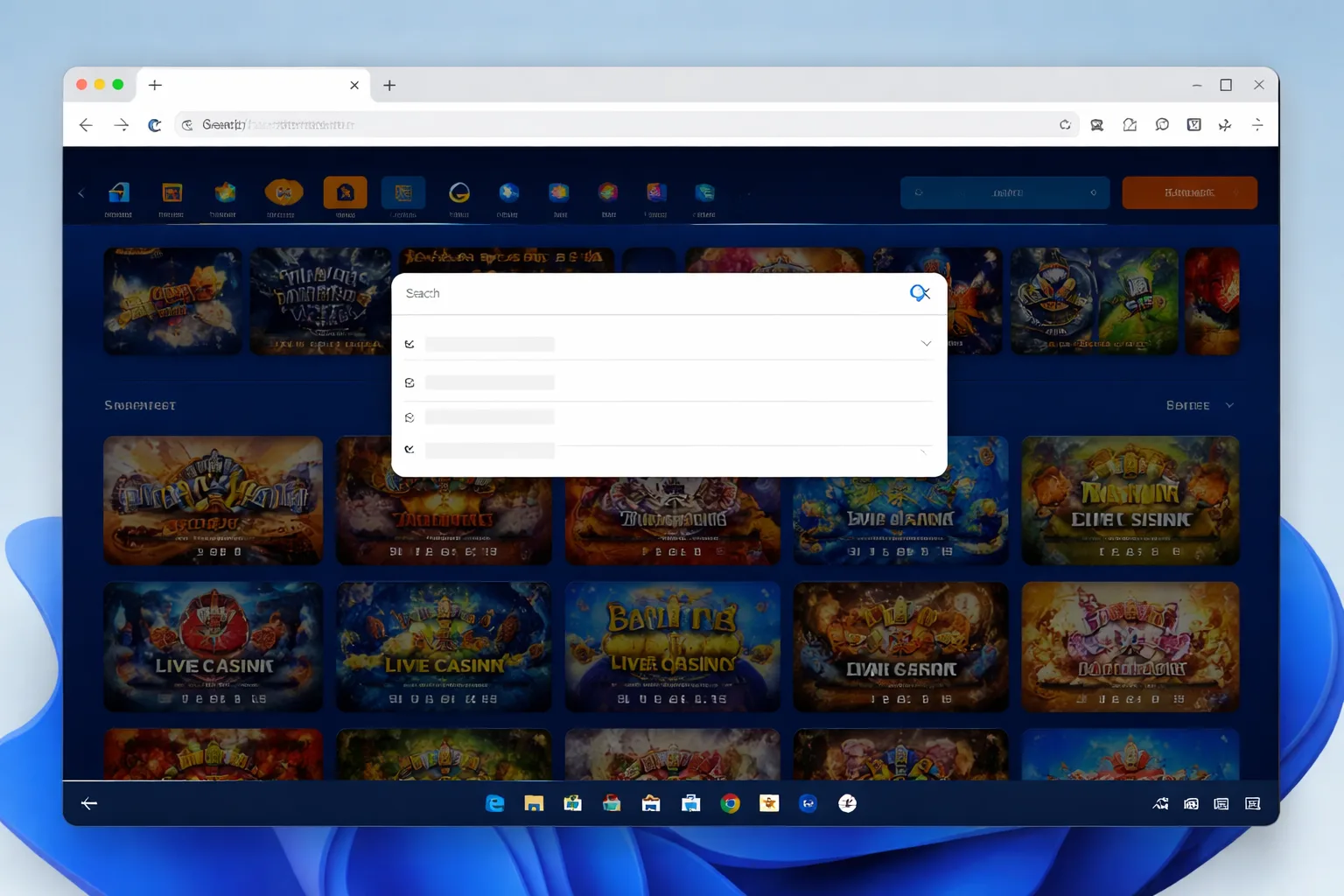Click the back arrow at taskbar left
The height and width of the screenshot is (896, 1344).
[x=89, y=803]
